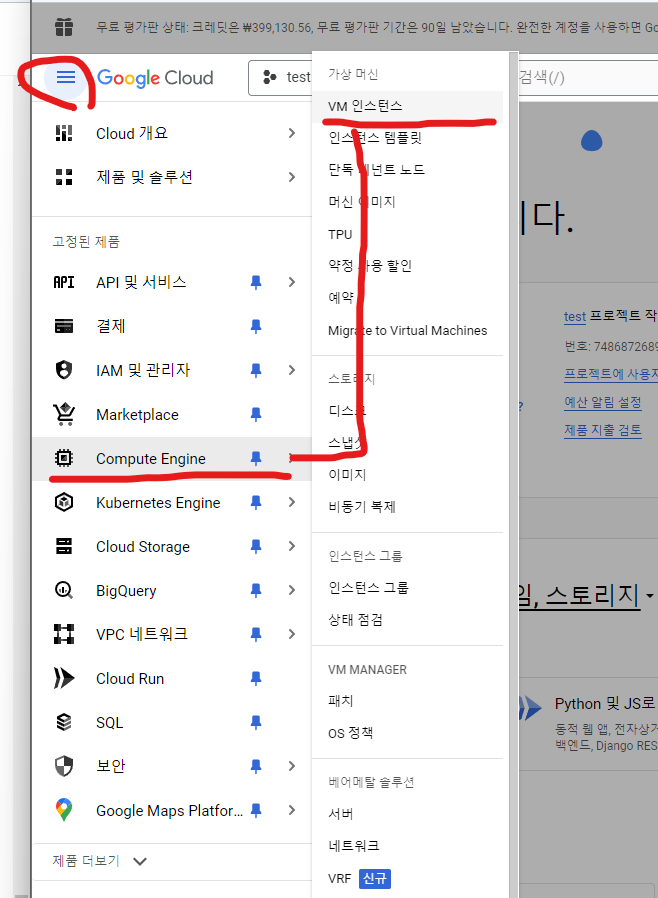Screen dimensions: 658x898
Task: Click the 결제 credit card icon
Action: [x=64, y=326]
